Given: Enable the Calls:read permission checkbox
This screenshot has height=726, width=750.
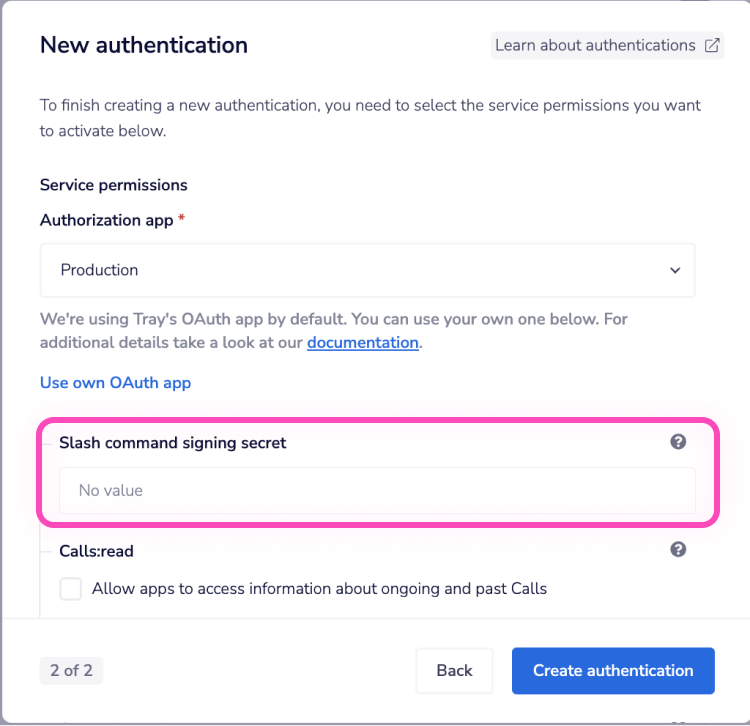Looking at the screenshot, I should click(71, 588).
